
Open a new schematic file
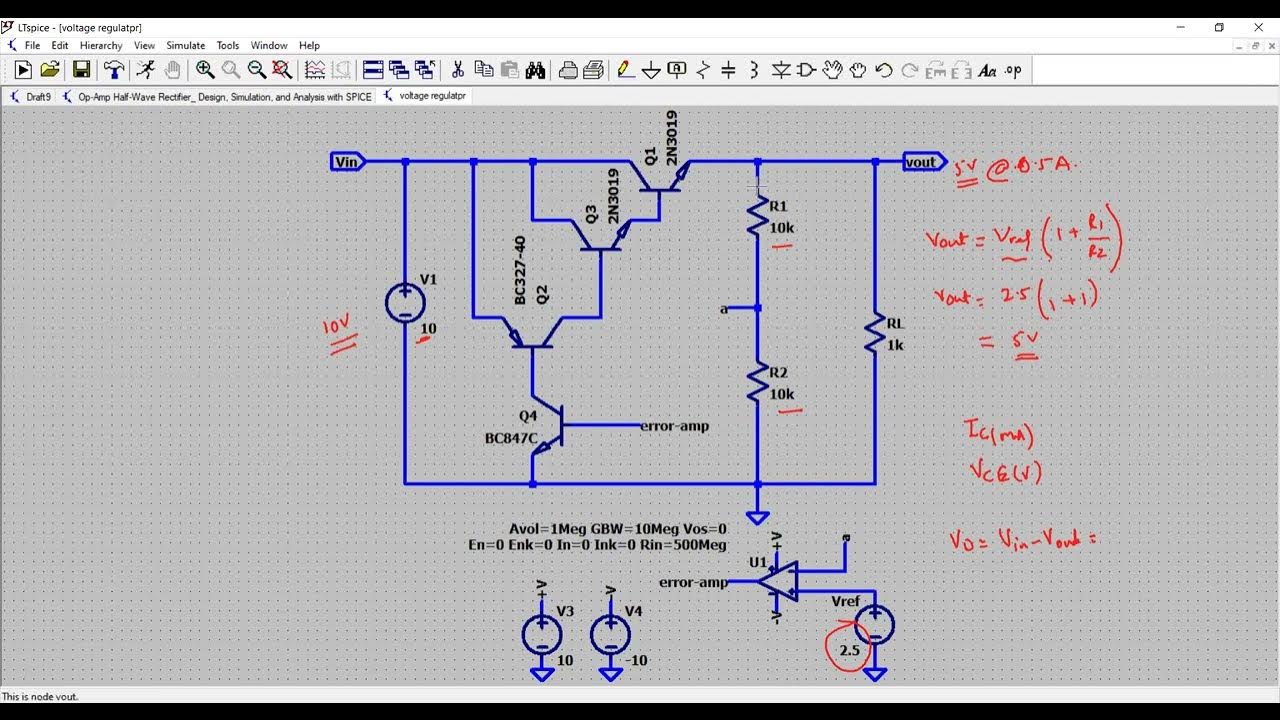[x=23, y=70]
